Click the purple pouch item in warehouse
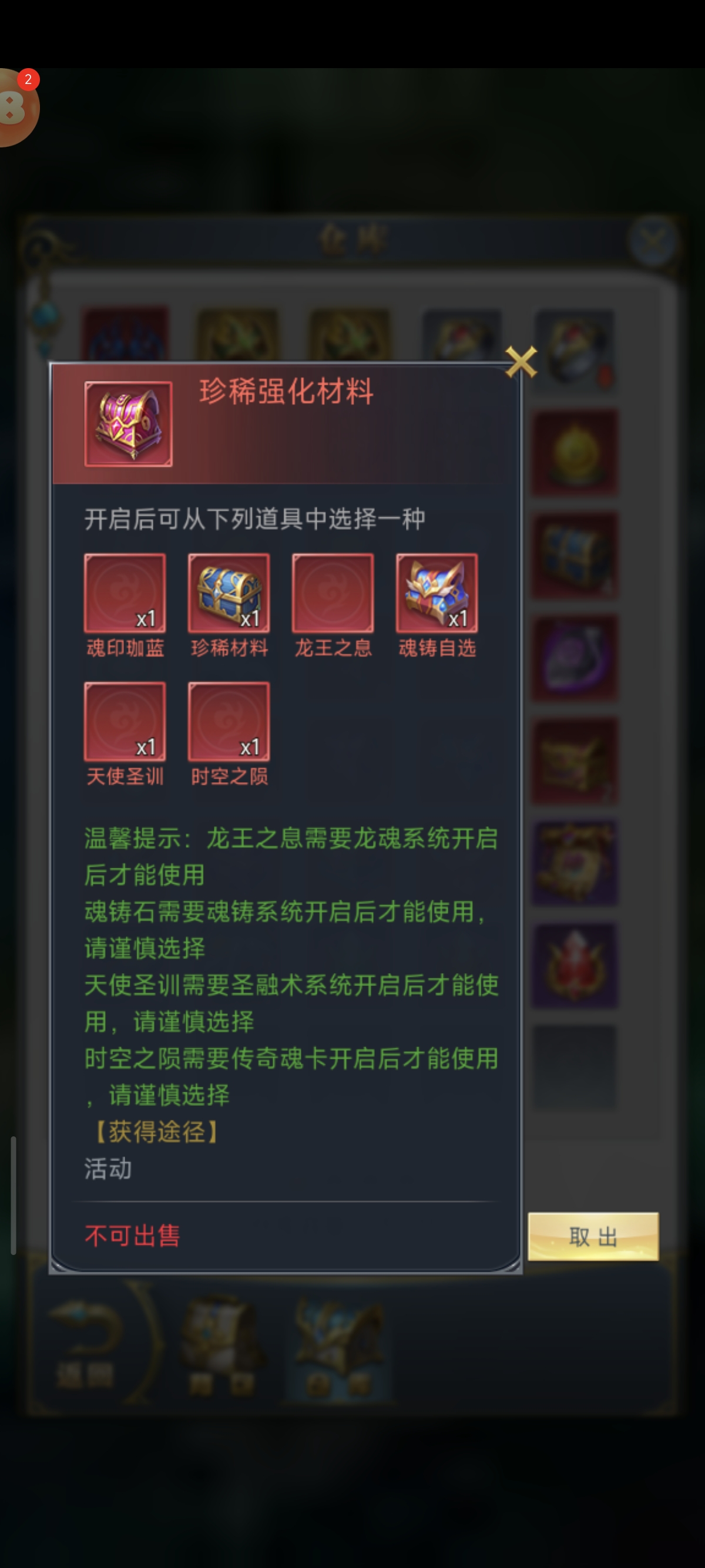Image resolution: width=705 pixels, height=1568 pixels. tap(575, 658)
